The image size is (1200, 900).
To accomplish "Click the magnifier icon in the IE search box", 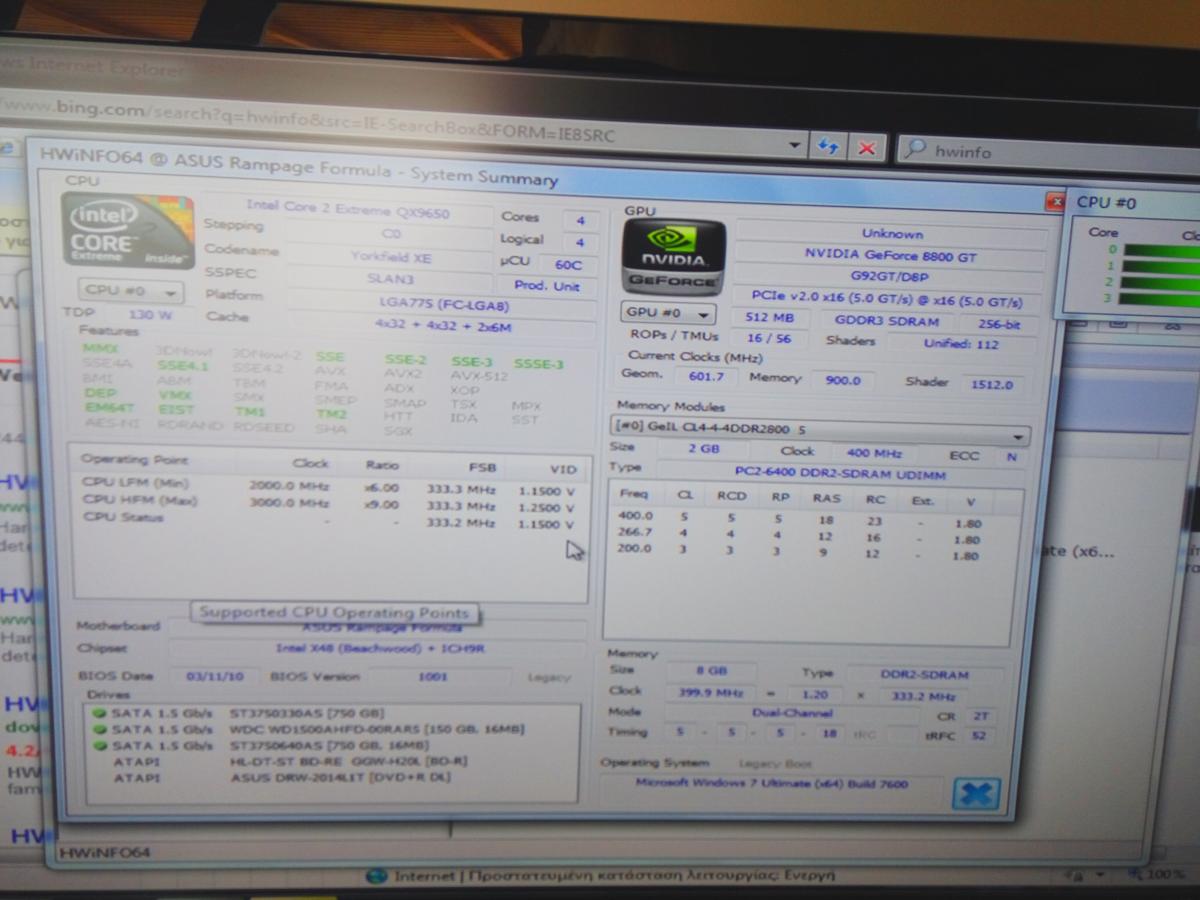I will (x=914, y=150).
